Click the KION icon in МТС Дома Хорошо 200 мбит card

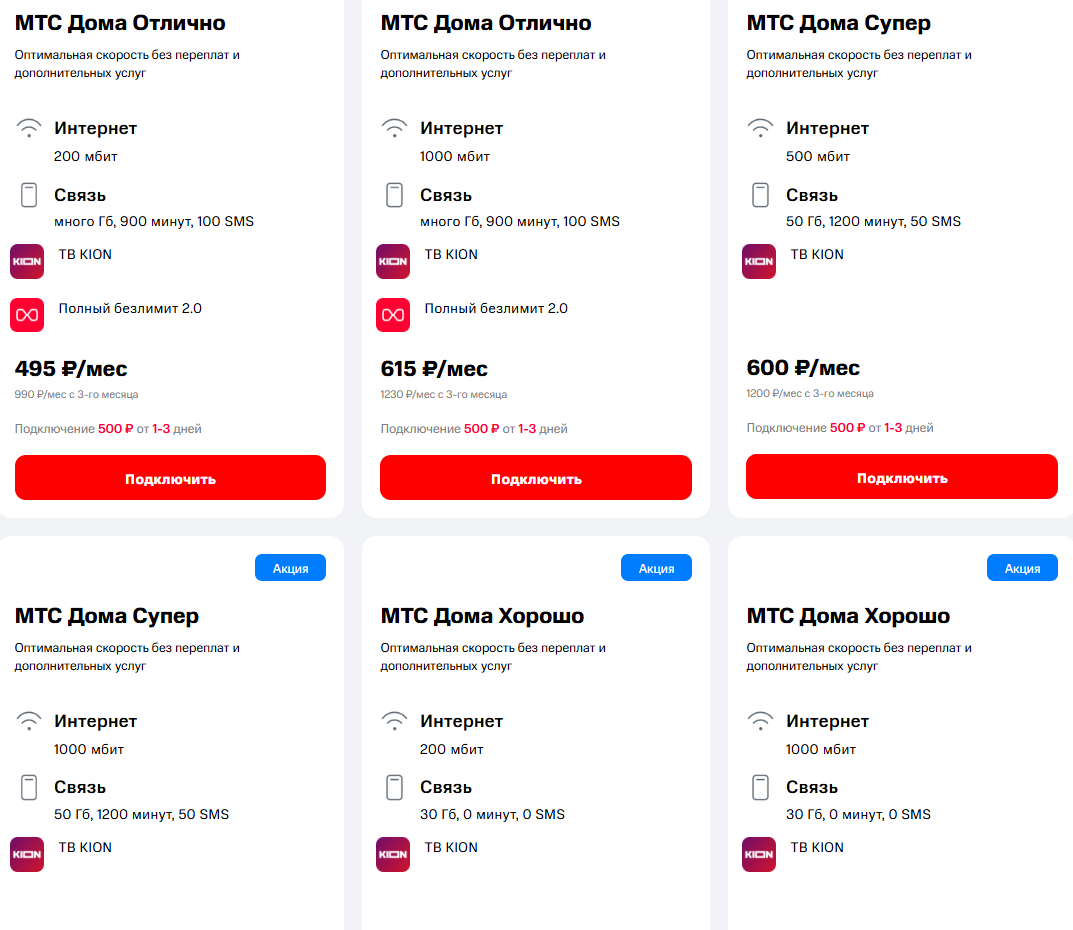(x=393, y=854)
